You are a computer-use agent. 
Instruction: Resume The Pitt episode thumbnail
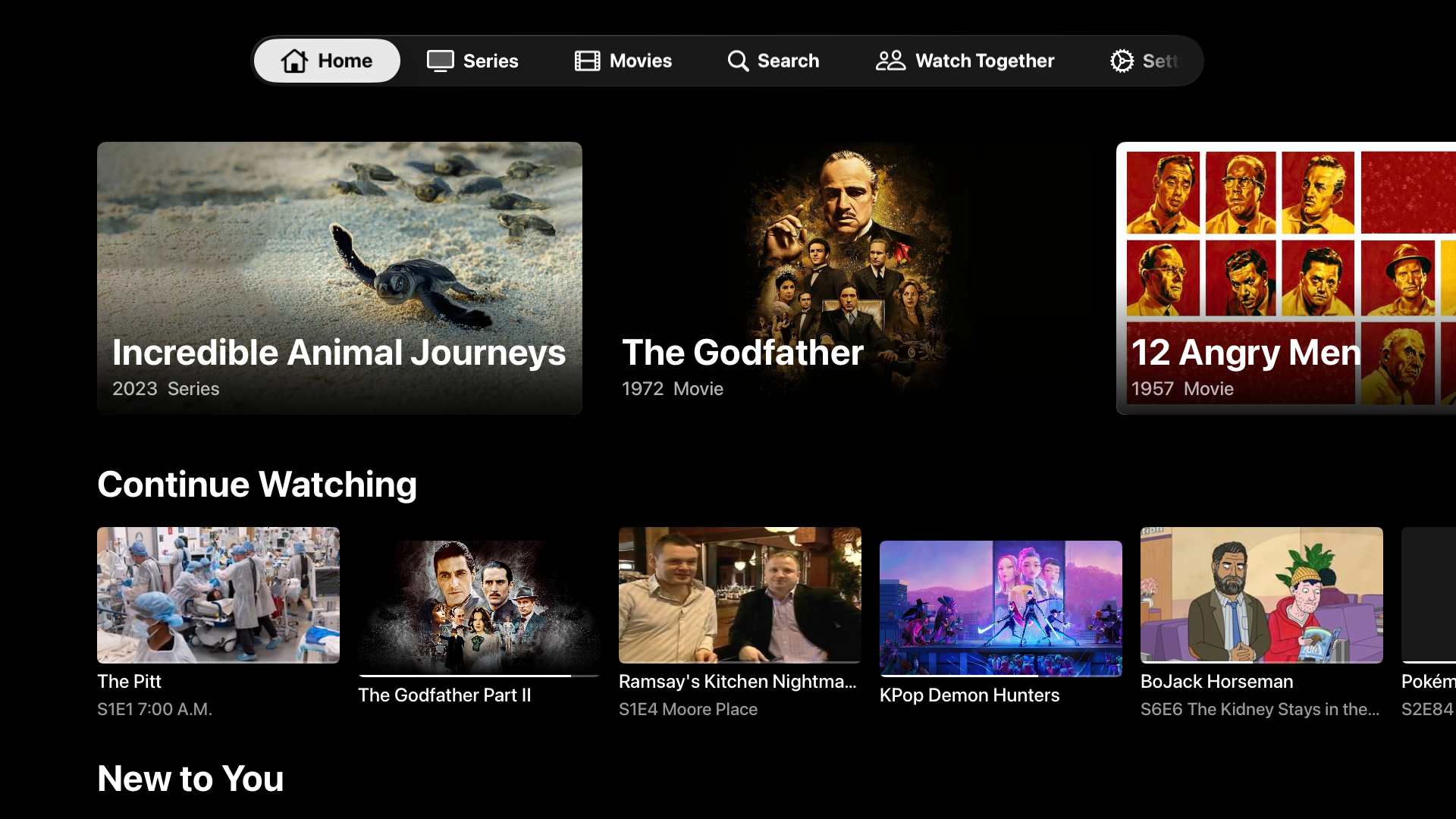pos(218,595)
